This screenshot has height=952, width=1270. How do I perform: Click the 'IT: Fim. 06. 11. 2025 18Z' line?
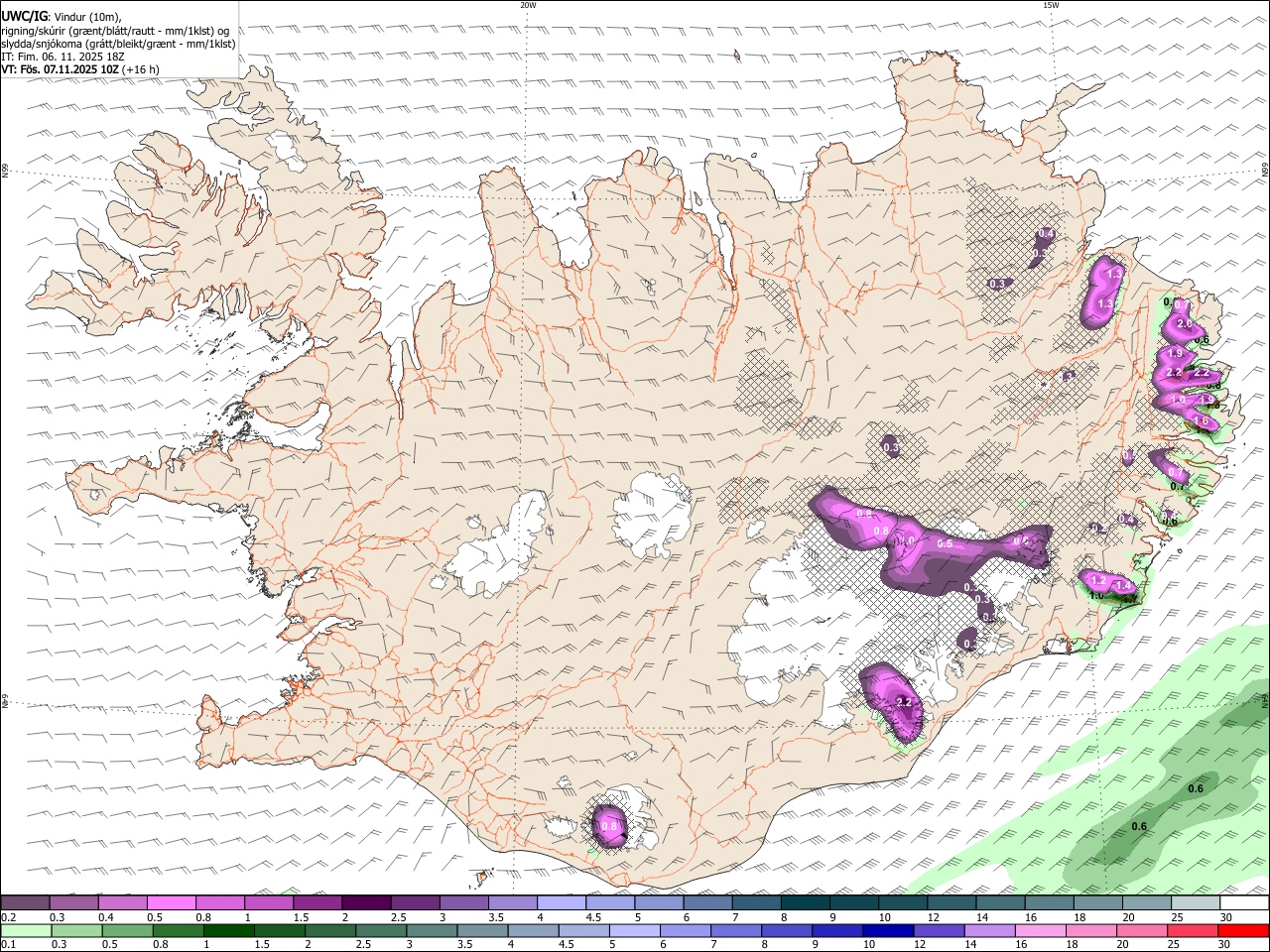(x=61, y=57)
